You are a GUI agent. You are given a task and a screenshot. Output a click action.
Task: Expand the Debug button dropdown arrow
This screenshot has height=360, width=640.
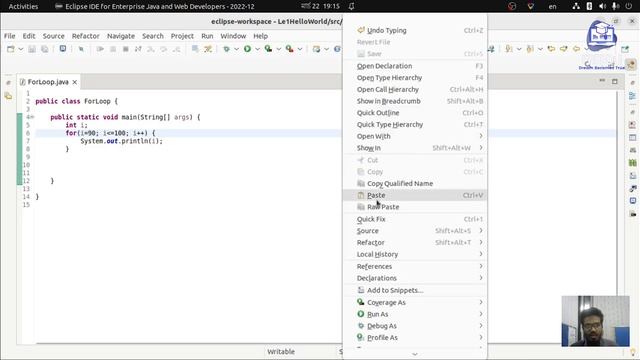[236, 49]
